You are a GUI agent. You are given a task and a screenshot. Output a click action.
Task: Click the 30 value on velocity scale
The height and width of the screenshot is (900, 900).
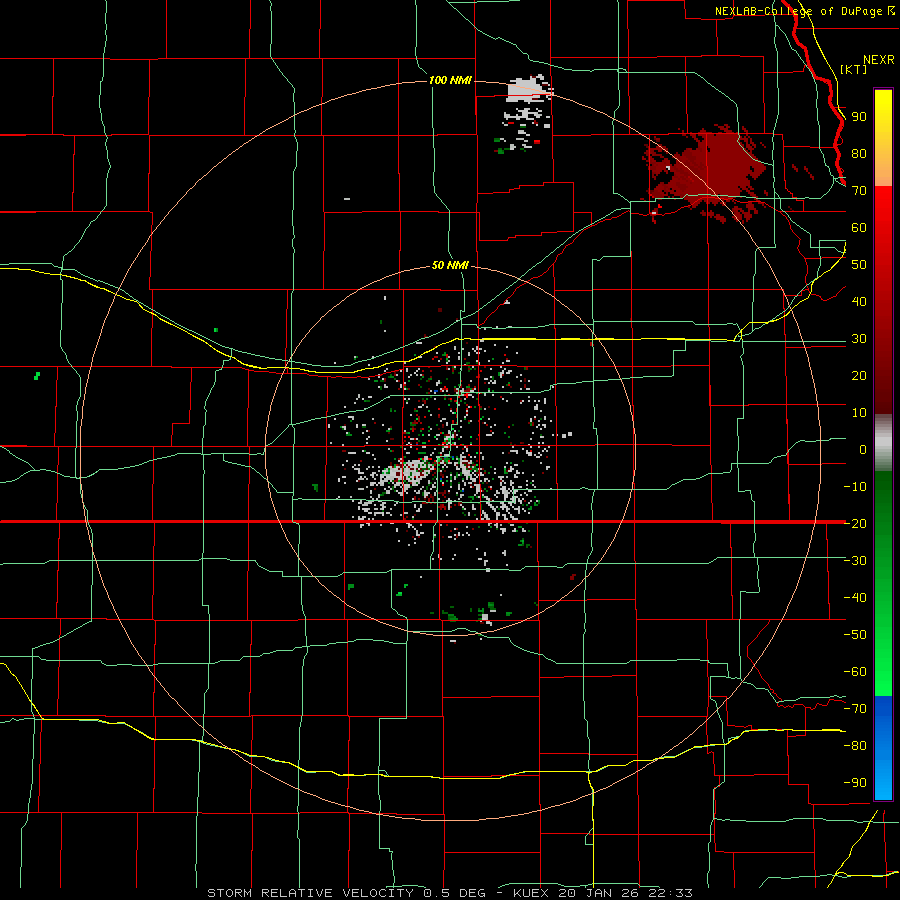pyautogui.click(x=859, y=339)
